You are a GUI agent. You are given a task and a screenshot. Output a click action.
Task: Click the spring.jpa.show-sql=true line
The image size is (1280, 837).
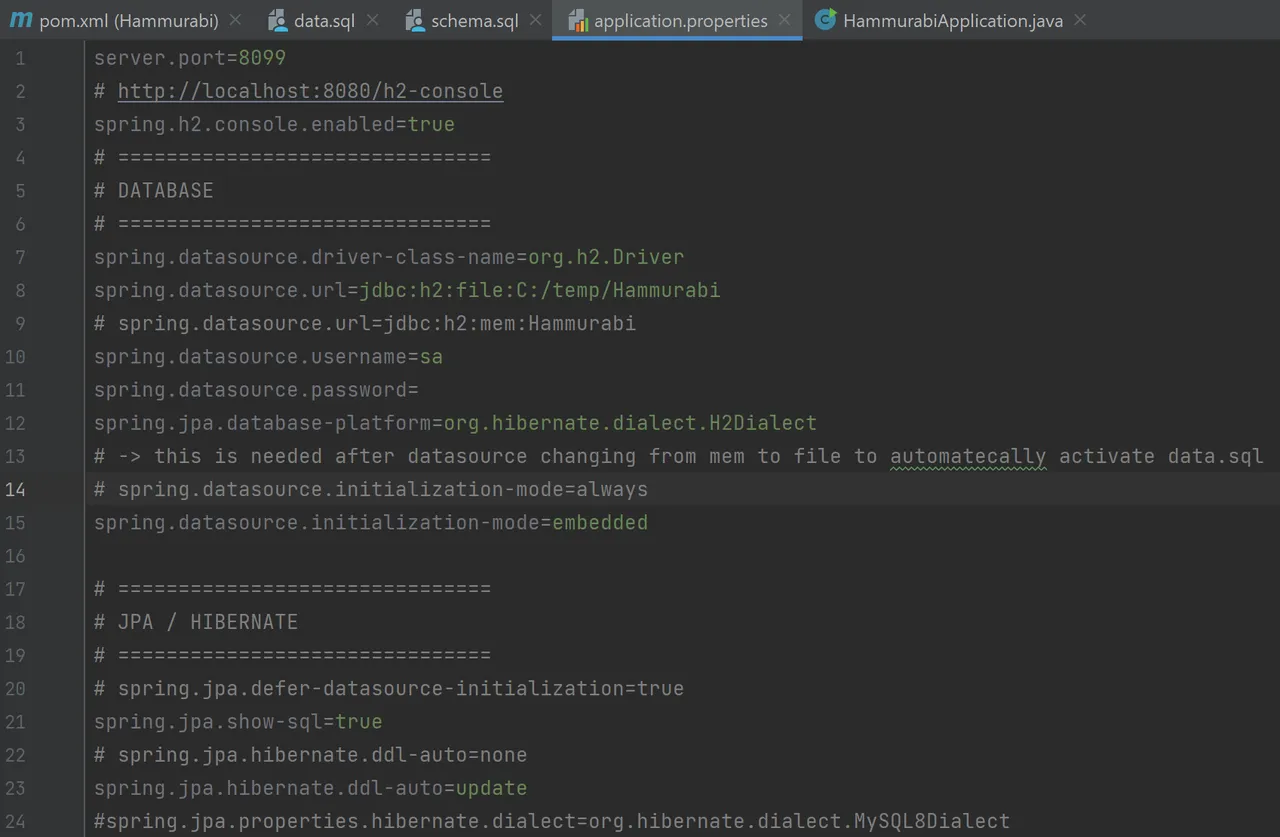click(238, 721)
